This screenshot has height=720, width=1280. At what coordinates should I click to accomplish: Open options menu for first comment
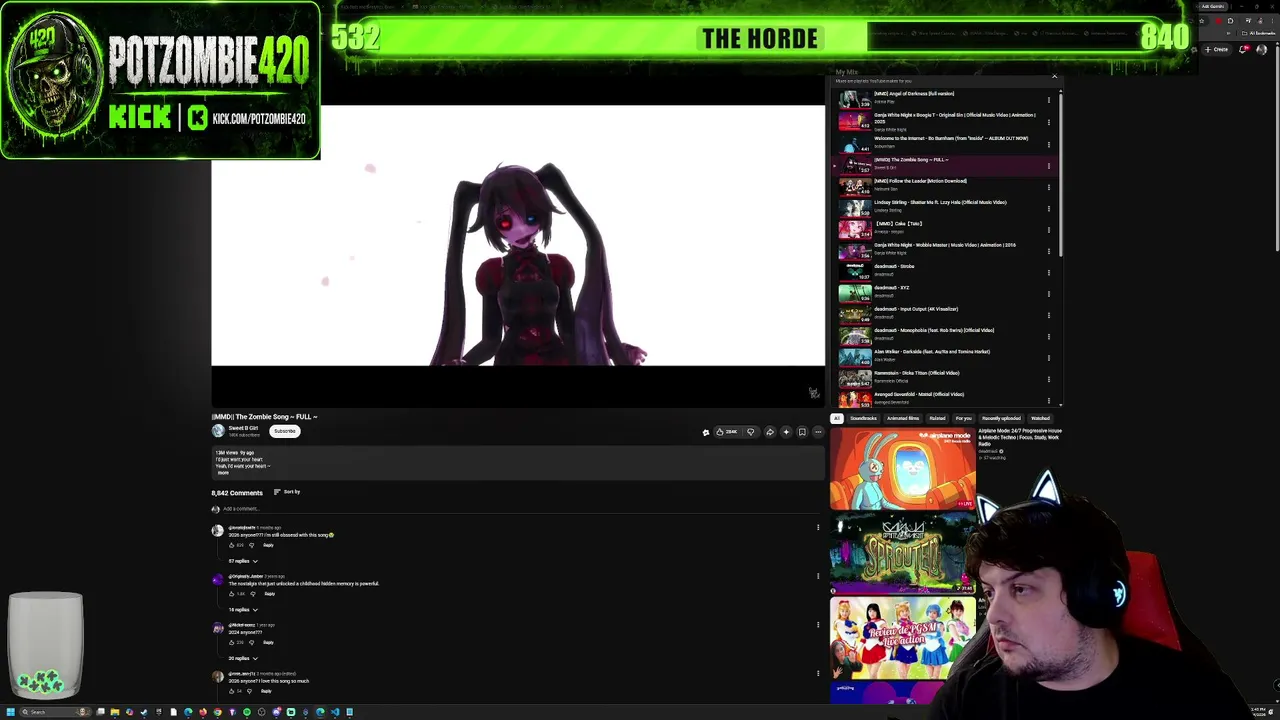(x=818, y=528)
